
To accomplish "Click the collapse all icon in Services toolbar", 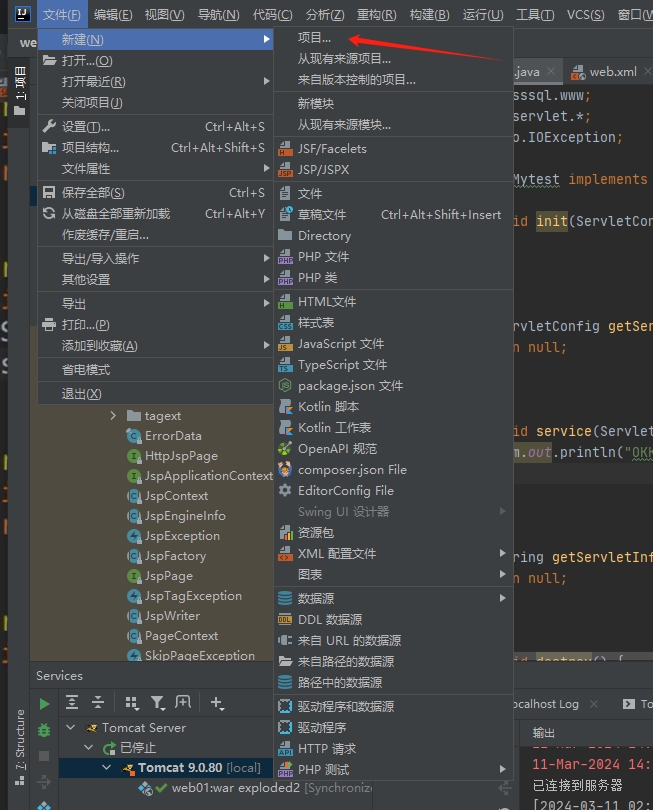I will pos(98,702).
